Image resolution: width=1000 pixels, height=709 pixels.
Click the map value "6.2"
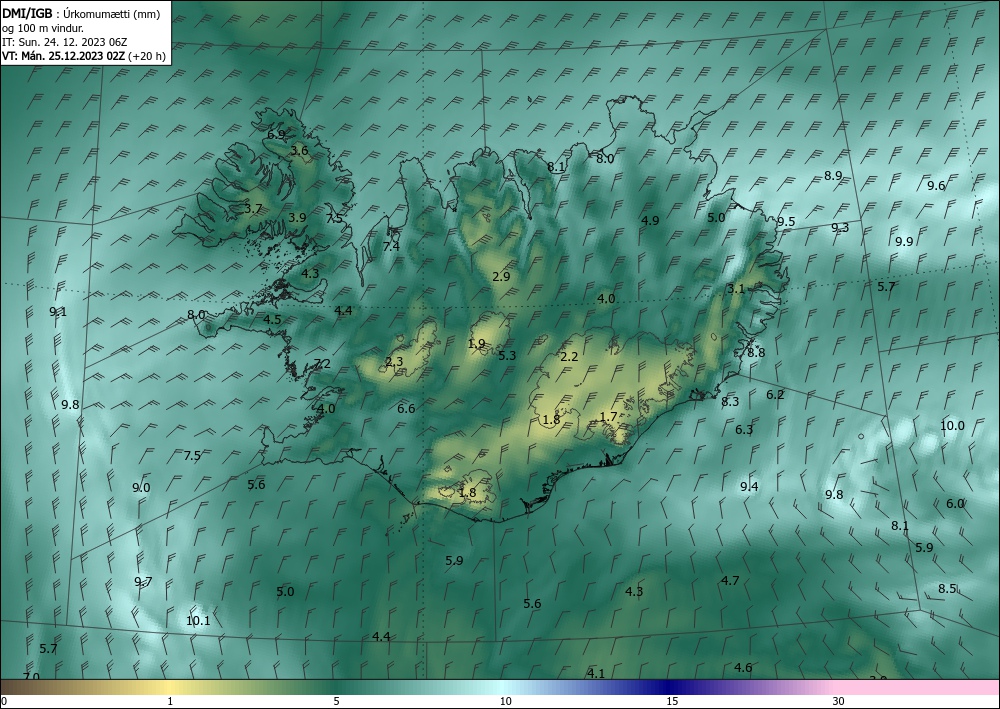coord(775,395)
